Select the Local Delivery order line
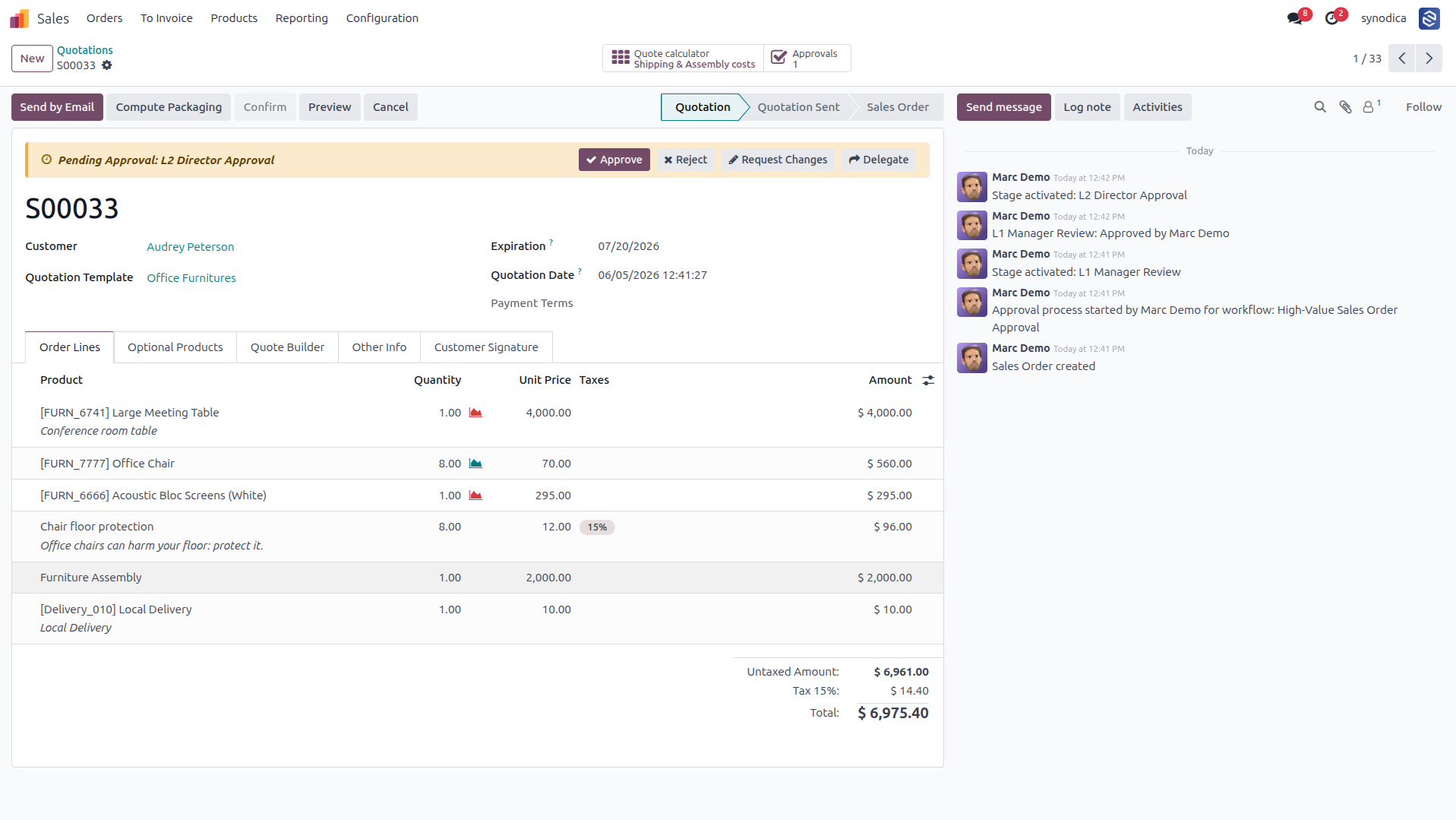Viewport: 1456px width, 820px height. click(478, 619)
